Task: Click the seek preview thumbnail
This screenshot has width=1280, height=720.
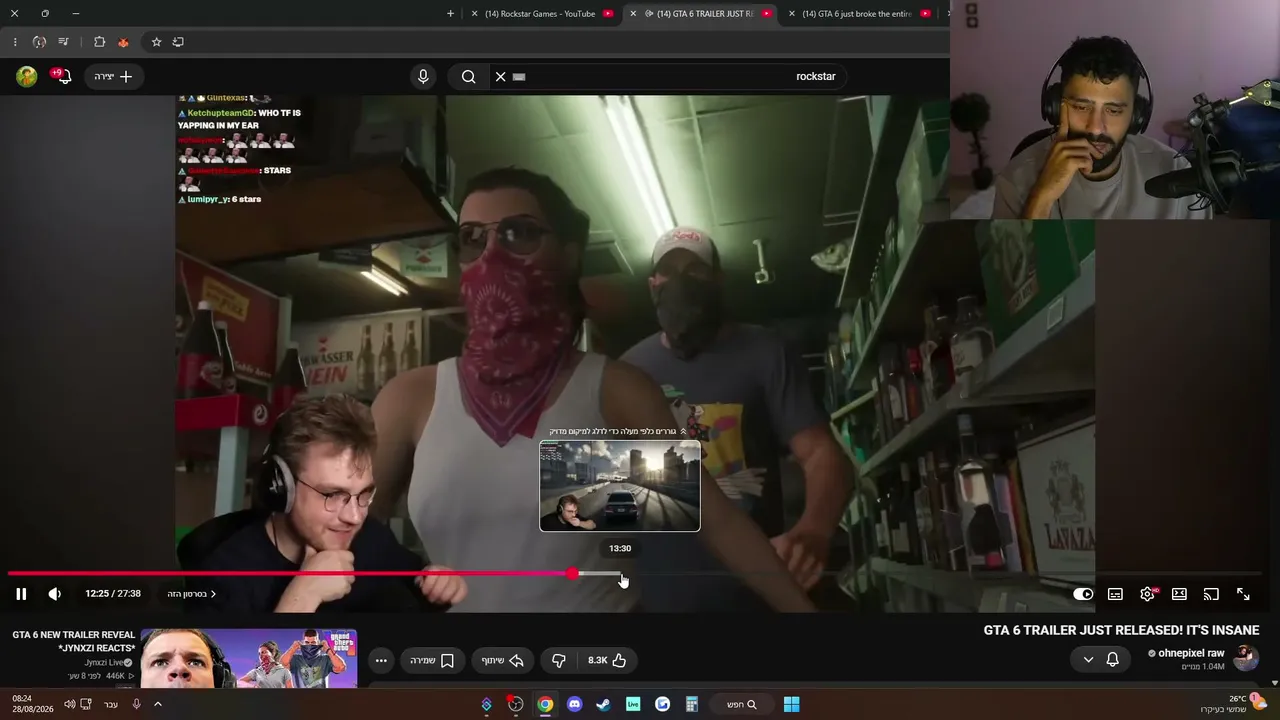Action: [620, 486]
